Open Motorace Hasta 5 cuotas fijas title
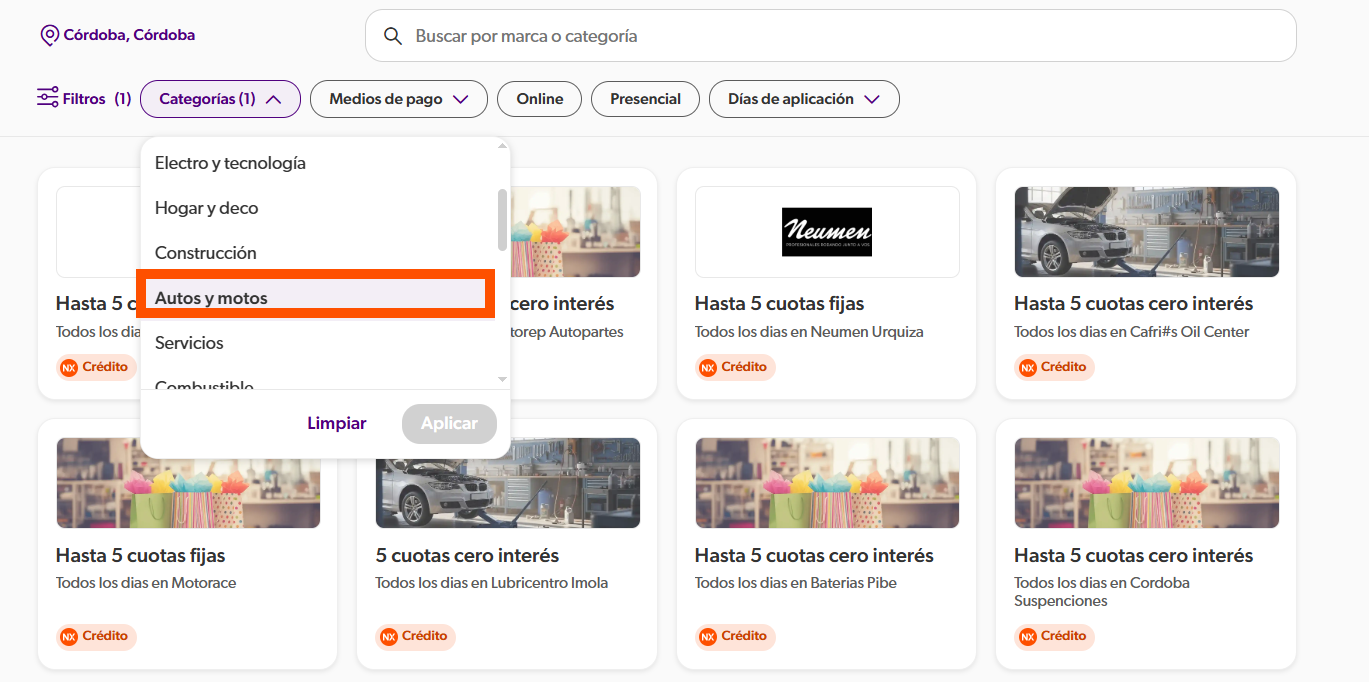Viewport: 1369px width, 682px height. pyautogui.click(x=140, y=555)
